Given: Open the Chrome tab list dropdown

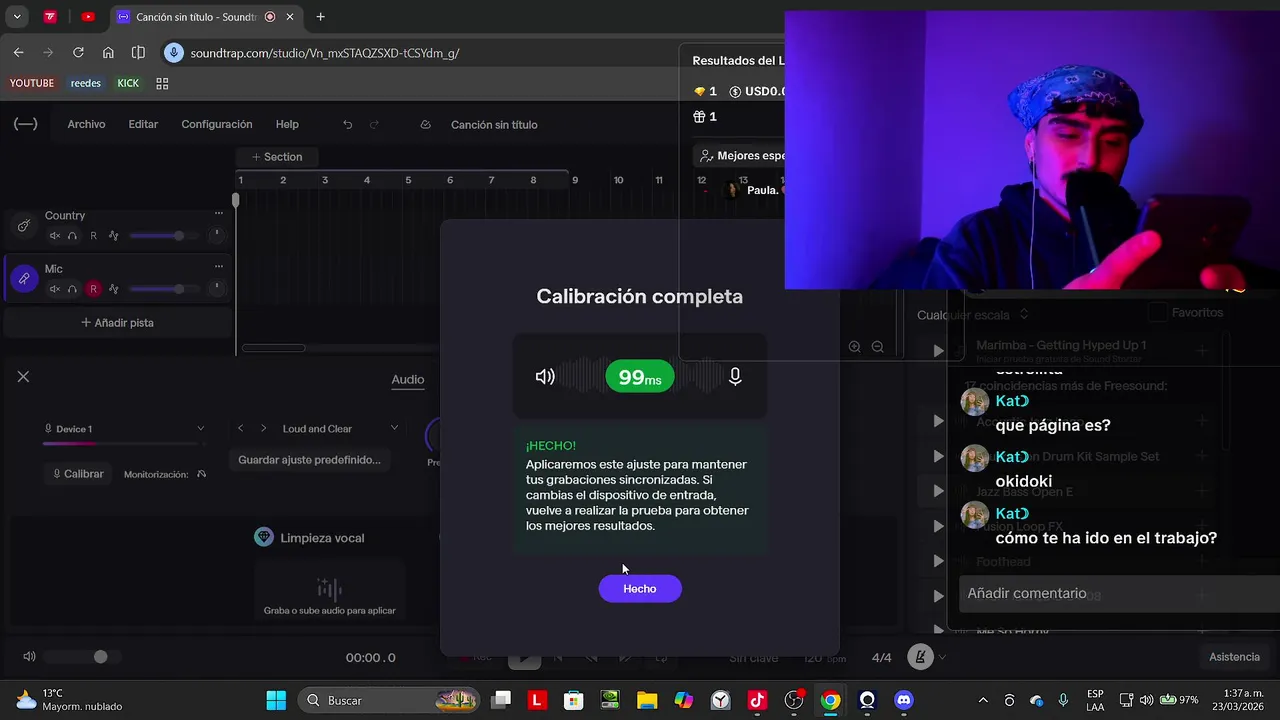Looking at the screenshot, I should (x=16, y=17).
